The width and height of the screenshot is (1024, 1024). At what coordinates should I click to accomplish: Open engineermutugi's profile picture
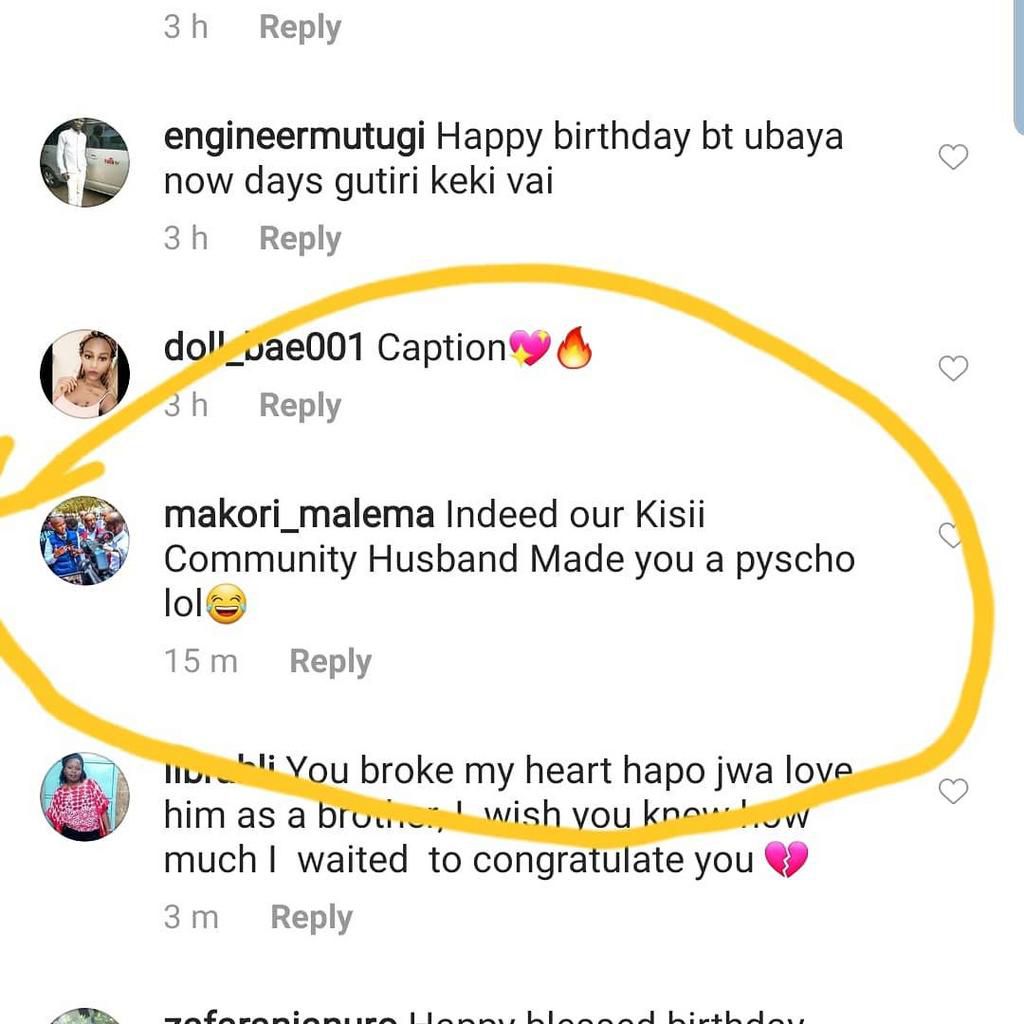(85, 163)
